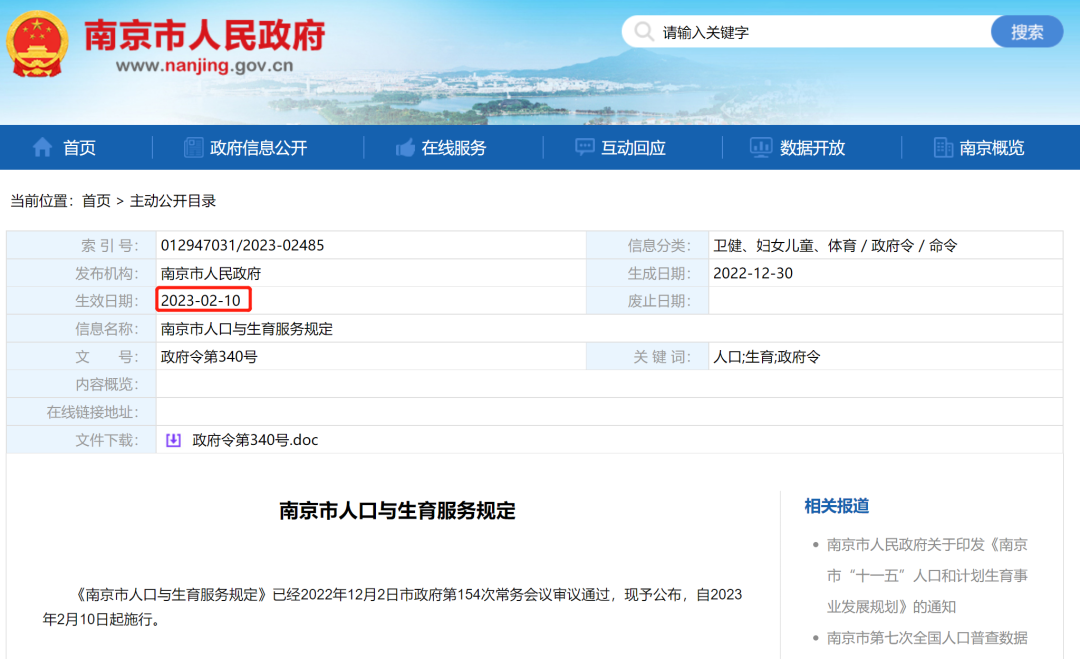Select 在线服务 in navigation bar
This screenshot has height=659, width=1080.
coord(453,148)
